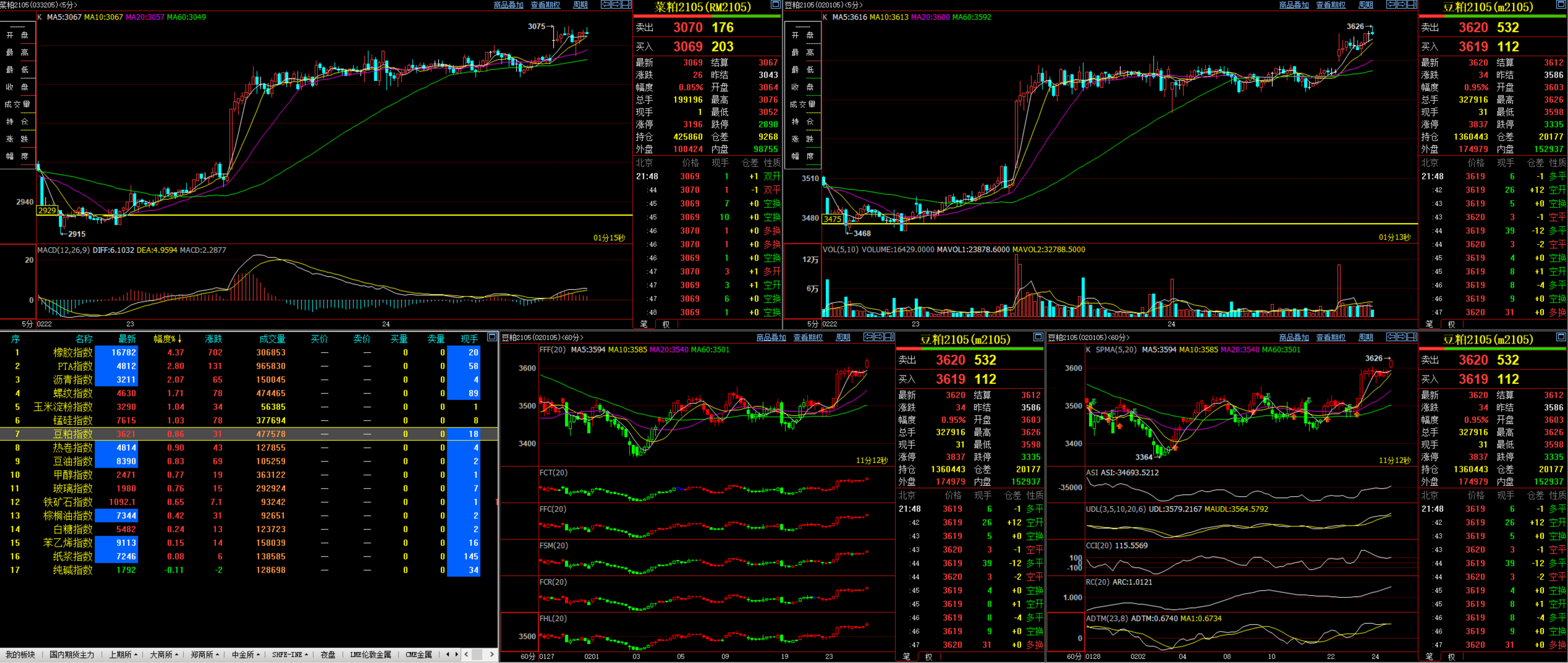Open the 国内期货主力 tab

(72, 654)
